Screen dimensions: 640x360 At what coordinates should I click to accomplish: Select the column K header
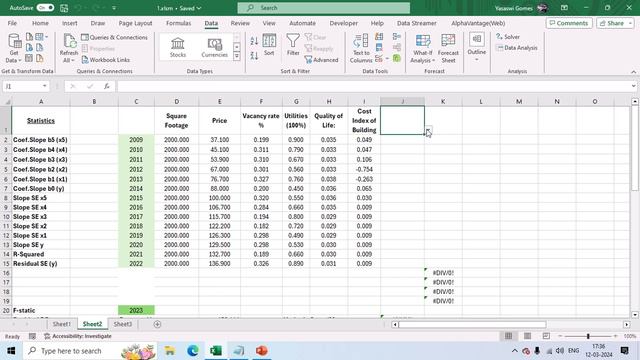click(x=443, y=101)
